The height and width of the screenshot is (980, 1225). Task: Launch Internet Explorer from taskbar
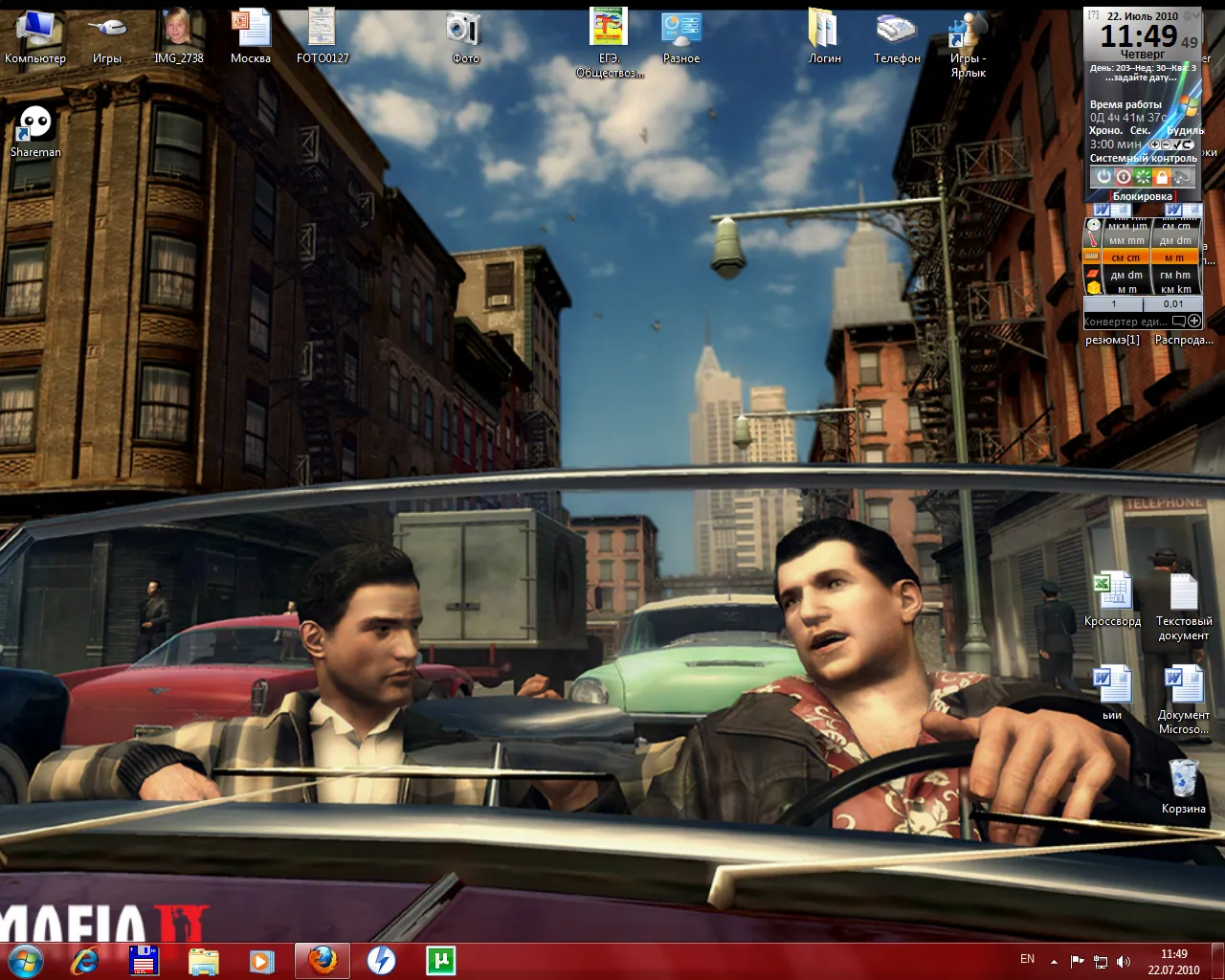point(85,960)
